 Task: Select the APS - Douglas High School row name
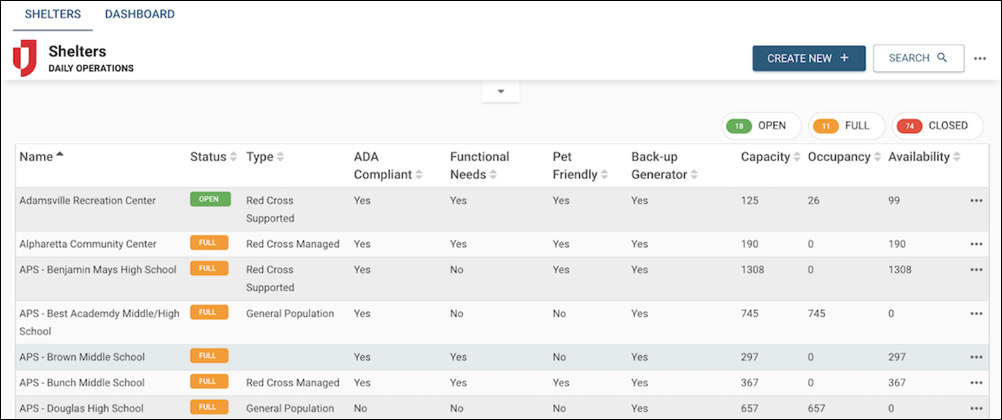click(x=81, y=408)
